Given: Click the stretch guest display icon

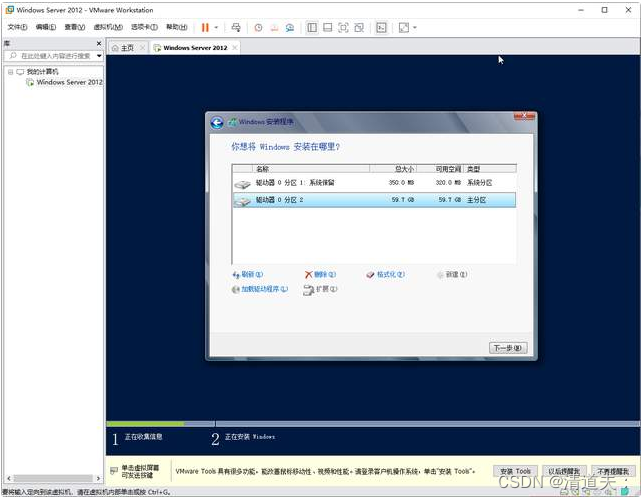Looking at the screenshot, I should pos(404,27).
